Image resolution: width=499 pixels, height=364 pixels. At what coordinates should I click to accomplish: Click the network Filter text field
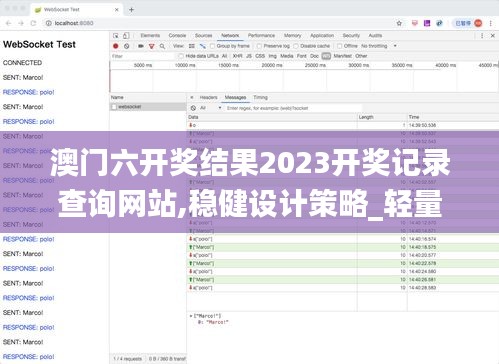(142, 56)
